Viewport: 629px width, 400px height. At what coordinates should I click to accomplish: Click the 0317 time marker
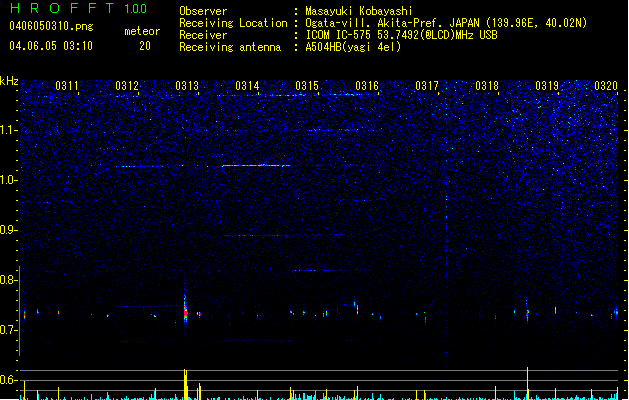pyautogui.click(x=427, y=85)
